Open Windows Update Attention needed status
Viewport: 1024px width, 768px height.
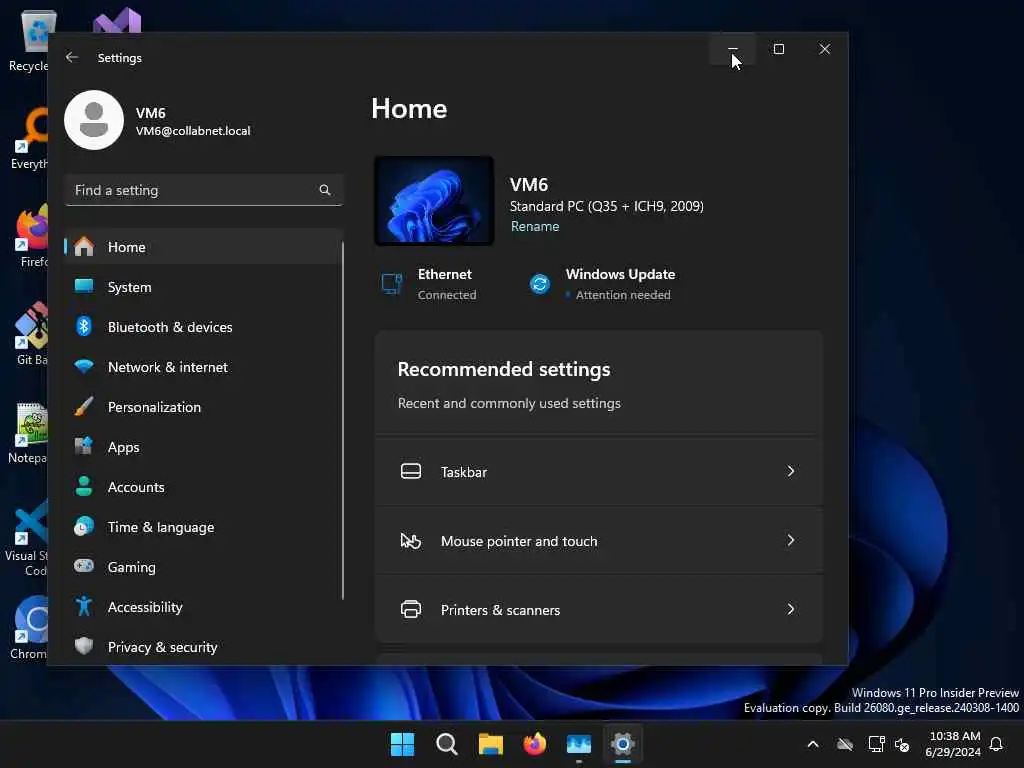click(x=602, y=284)
